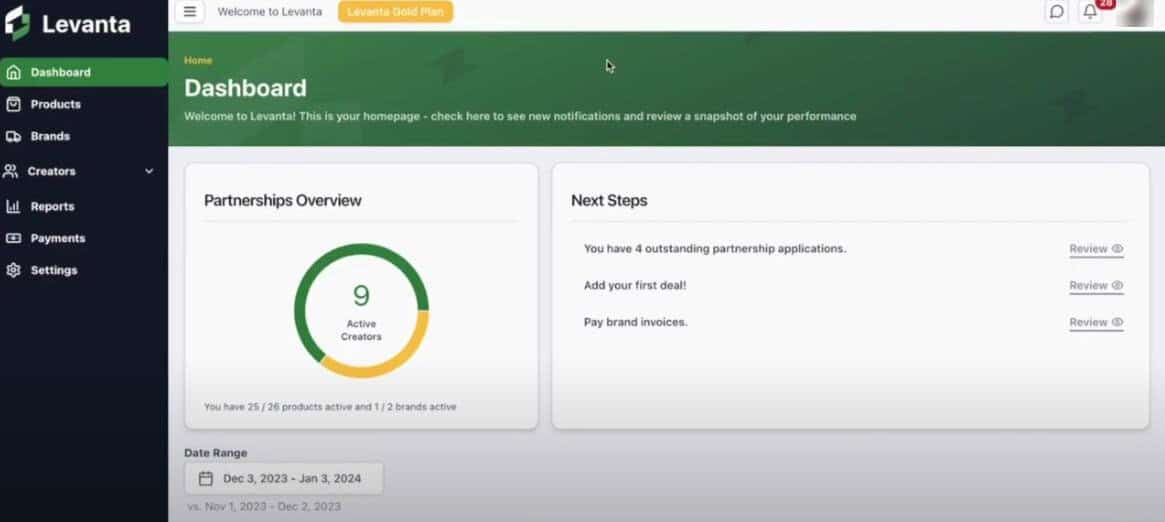Open the notifications bell icon

click(x=1090, y=12)
